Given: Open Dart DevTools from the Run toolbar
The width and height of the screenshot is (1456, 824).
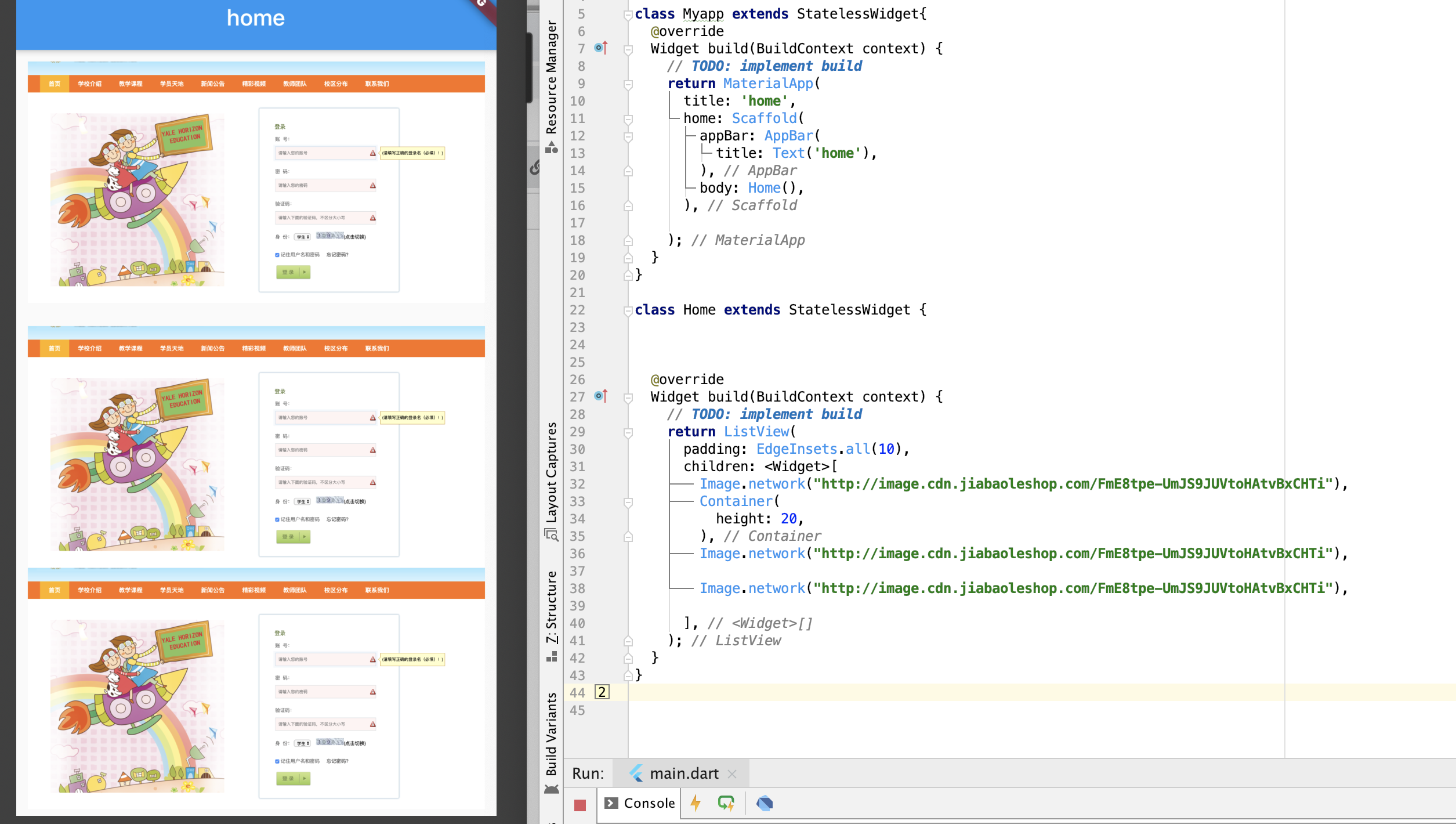Looking at the screenshot, I should pyautogui.click(x=765, y=803).
